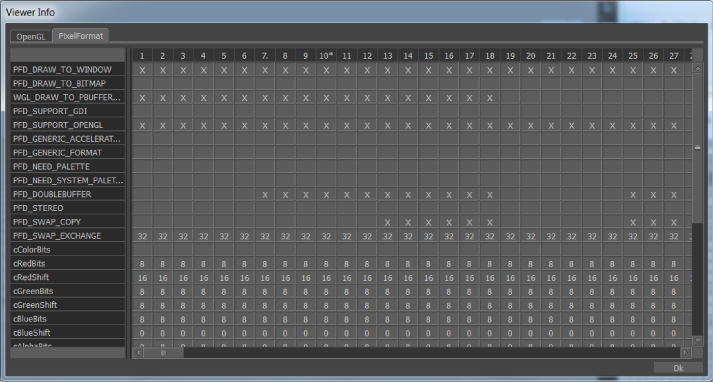Viewport: 713px width, 382px height.
Task: Click the 0 in cBlueShift row, column 23
Action: (592, 333)
